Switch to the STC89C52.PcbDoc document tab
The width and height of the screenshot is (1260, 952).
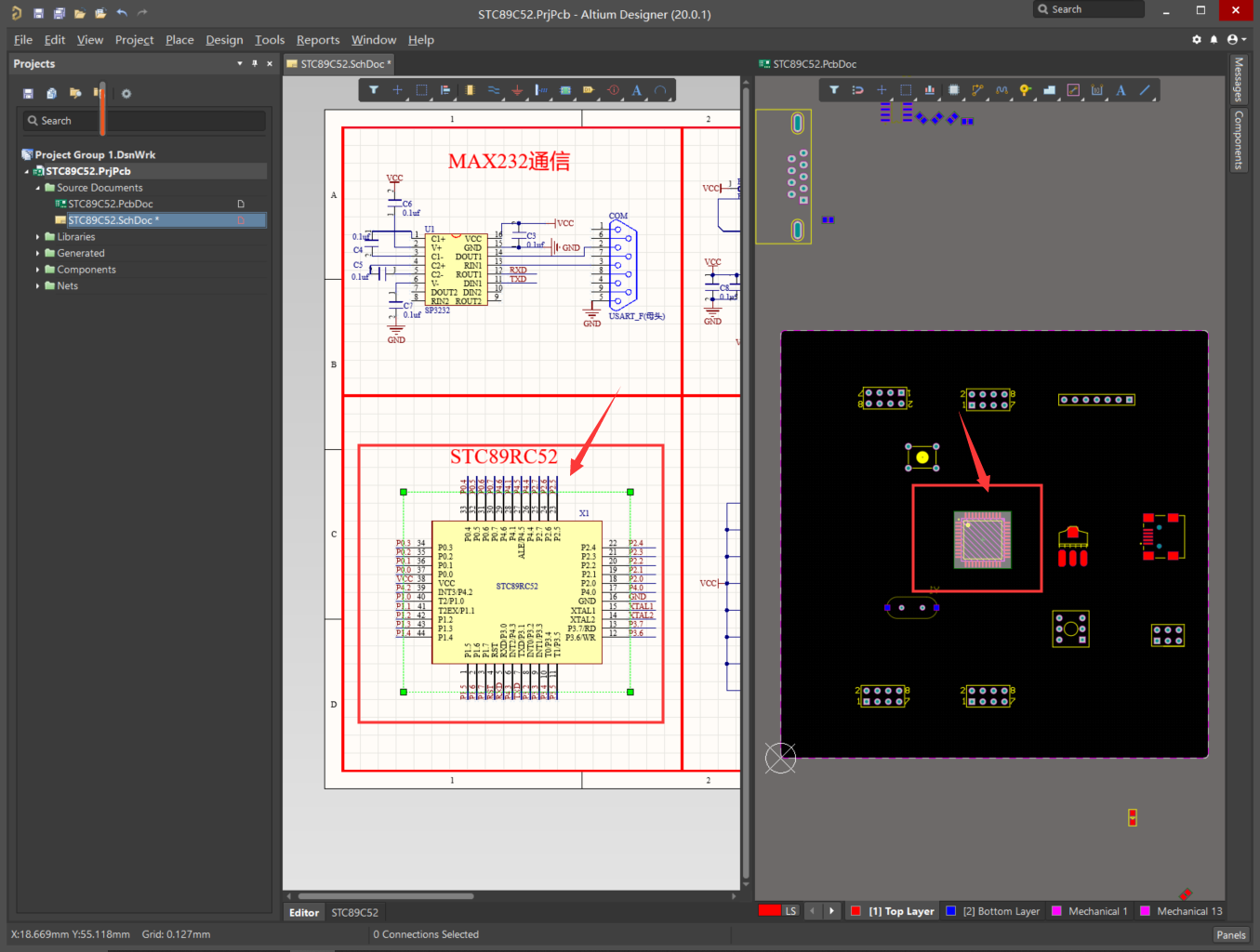point(812,63)
